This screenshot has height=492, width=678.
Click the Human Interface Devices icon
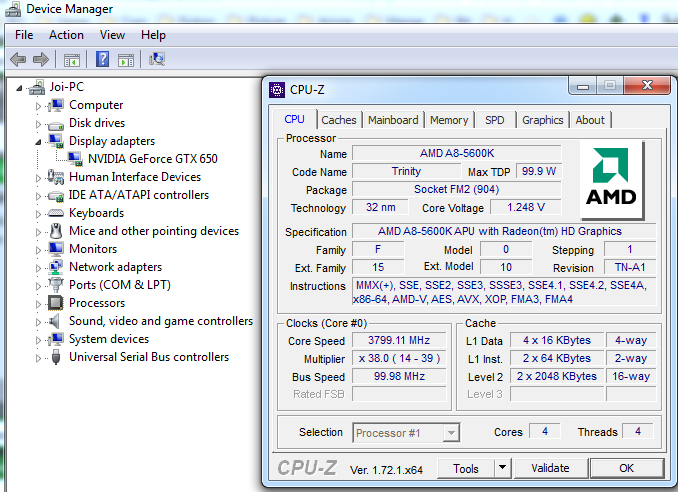(56, 177)
